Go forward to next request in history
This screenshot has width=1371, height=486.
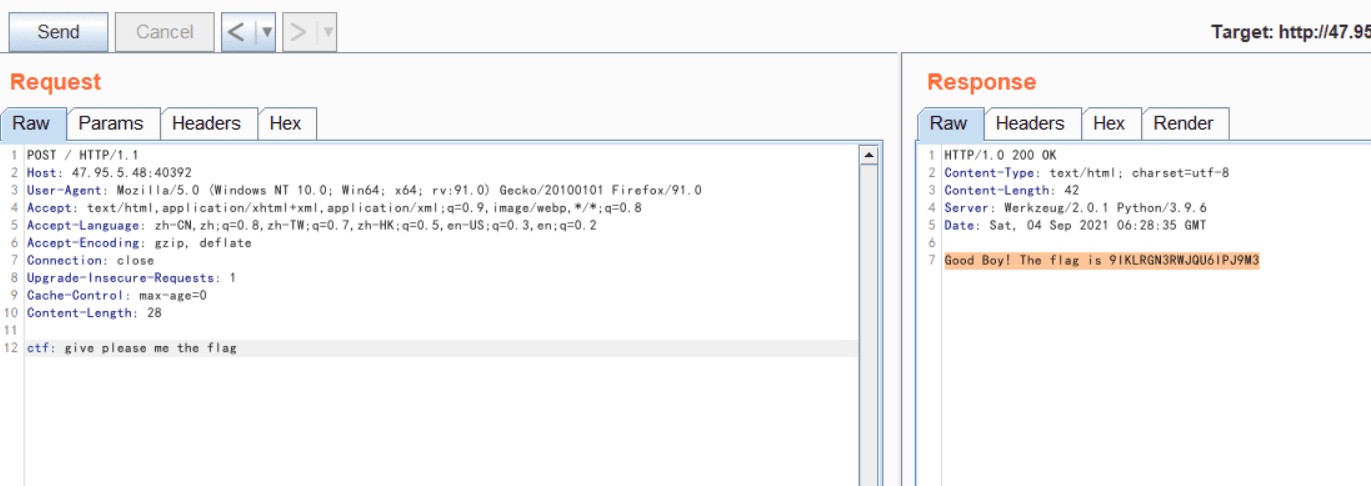[298, 32]
